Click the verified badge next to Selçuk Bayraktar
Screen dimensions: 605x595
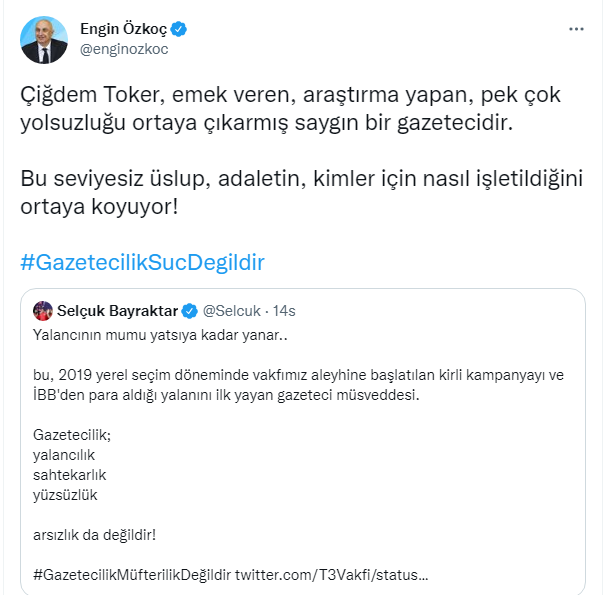coord(189,311)
